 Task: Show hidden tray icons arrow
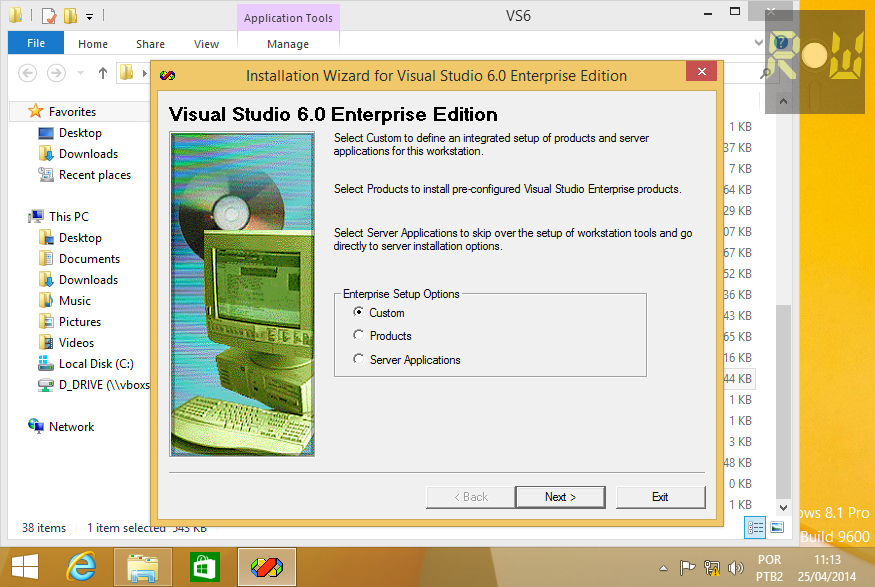point(663,569)
